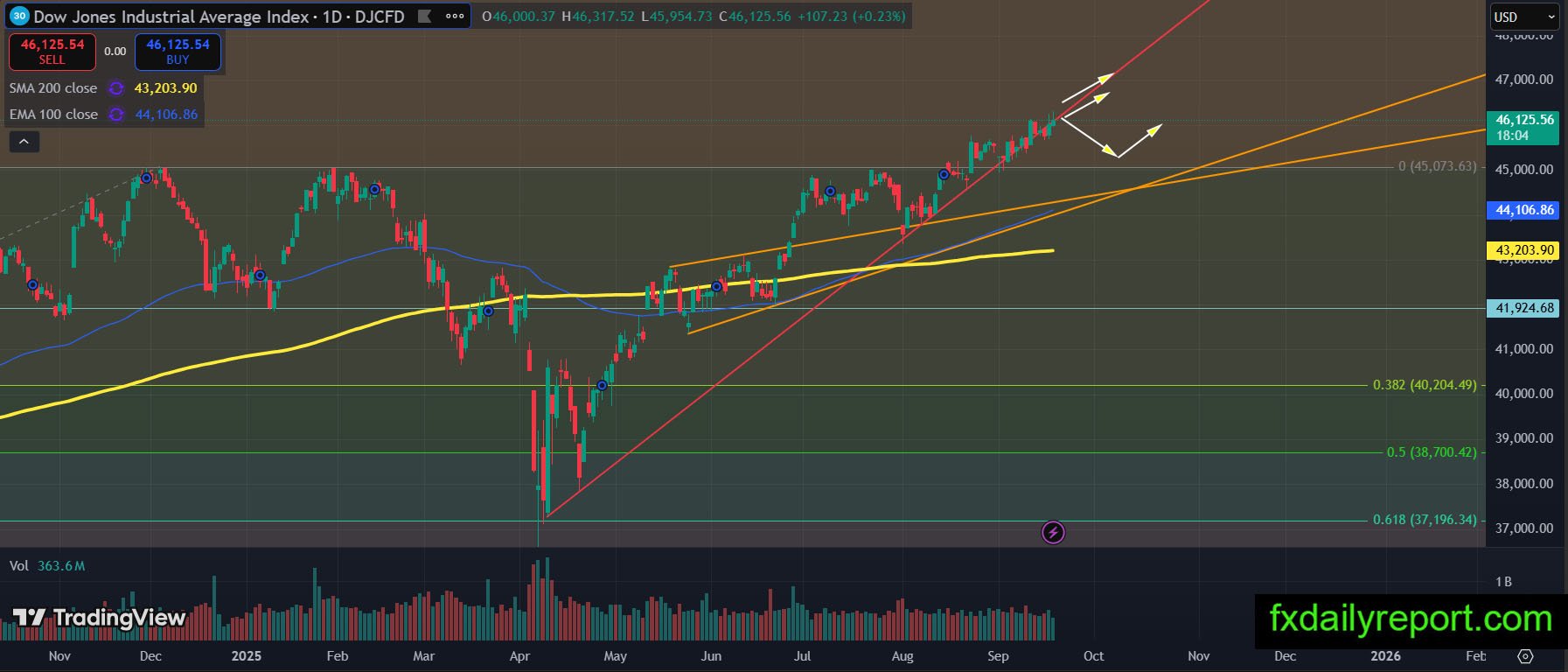Click the yellow 43,203.90 SMA tag on the price axis
The width and height of the screenshot is (1568, 672).
[x=1524, y=250]
